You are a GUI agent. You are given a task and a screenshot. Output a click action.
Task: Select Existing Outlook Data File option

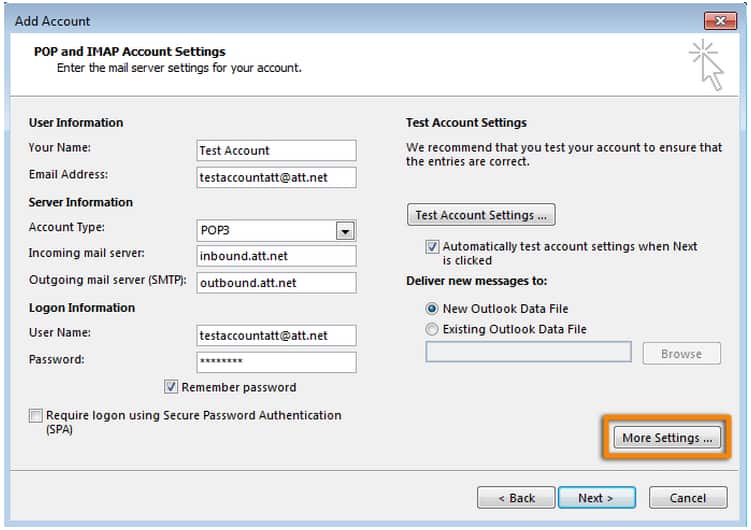pos(432,330)
